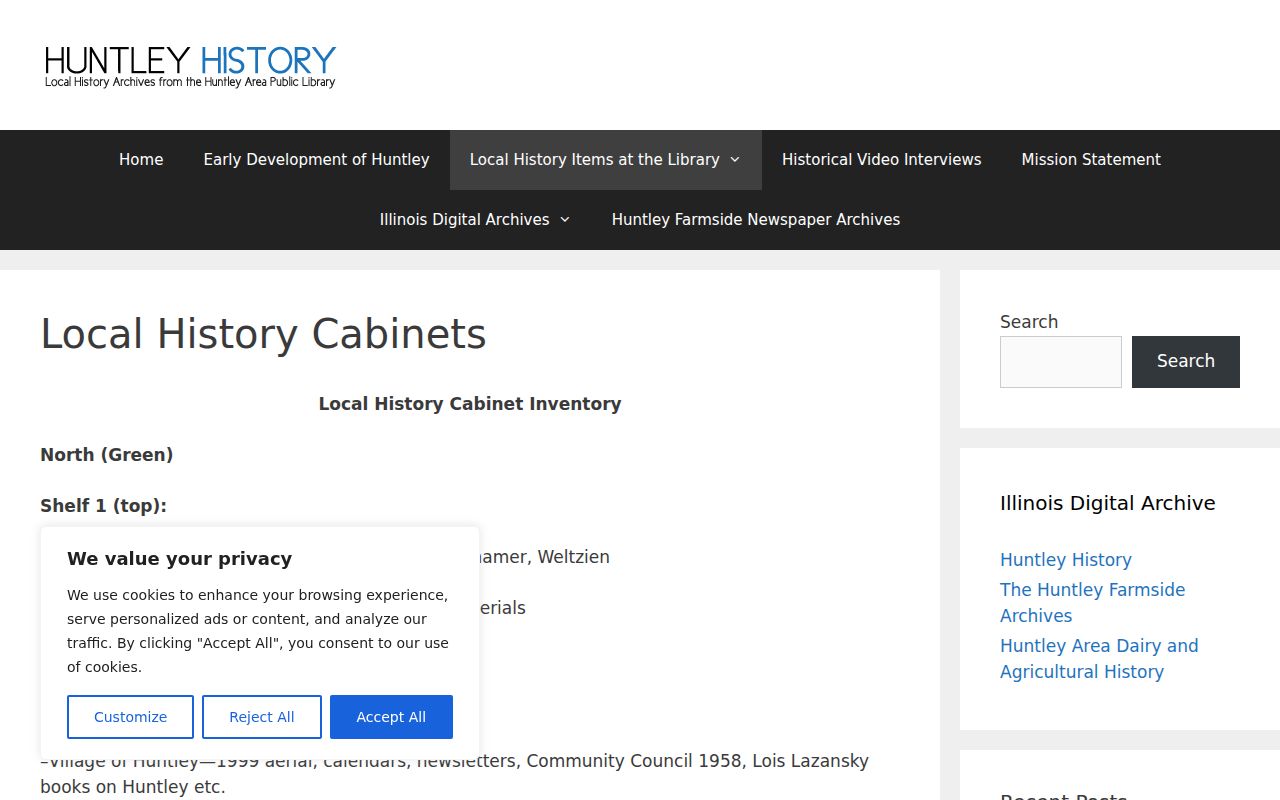Open Local History Items at the Library page
The width and height of the screenshot is (1280, 800).
pyautogui.click(x=594, y=160)
